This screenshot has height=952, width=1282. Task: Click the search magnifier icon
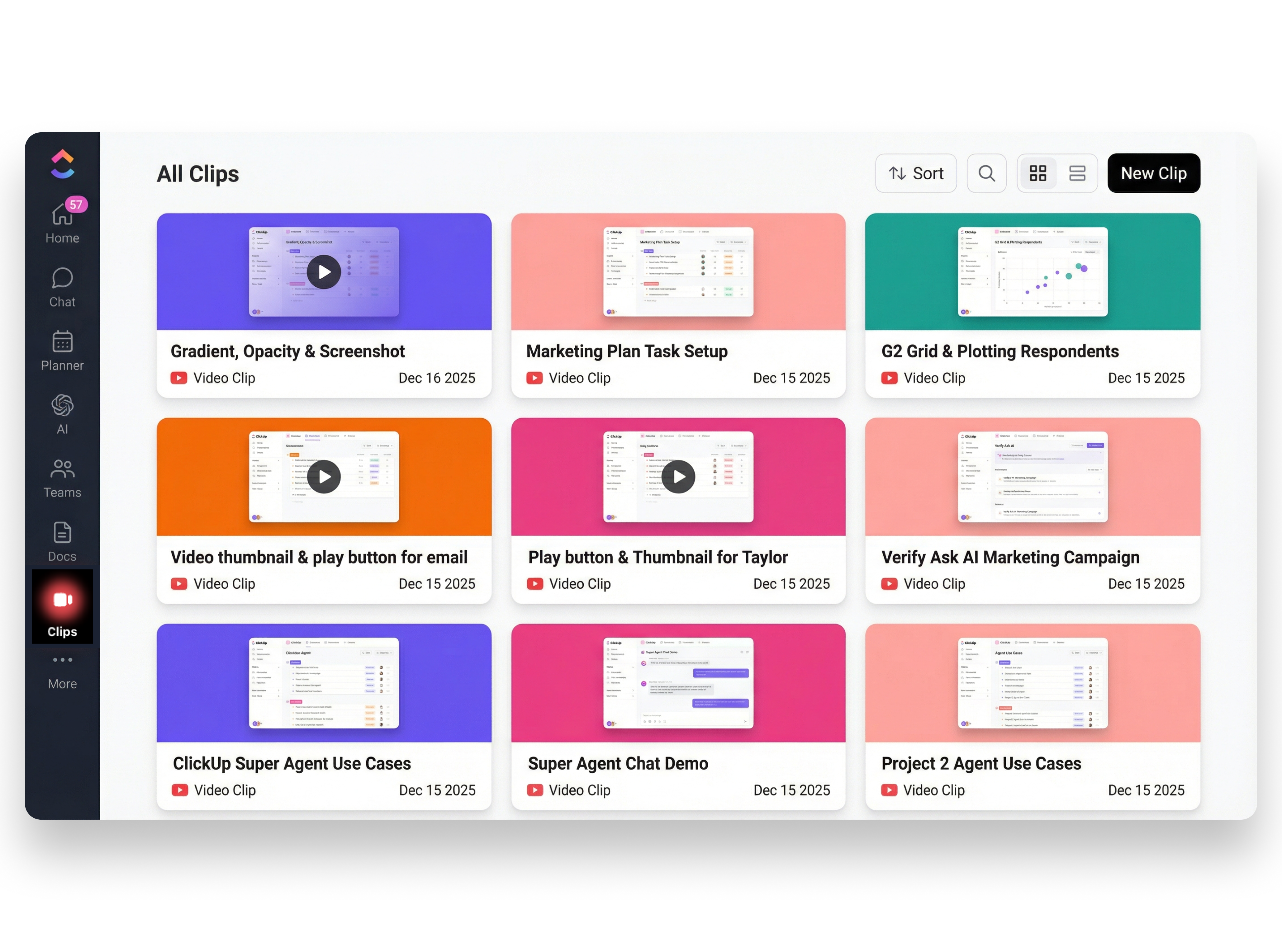[986, 173]
